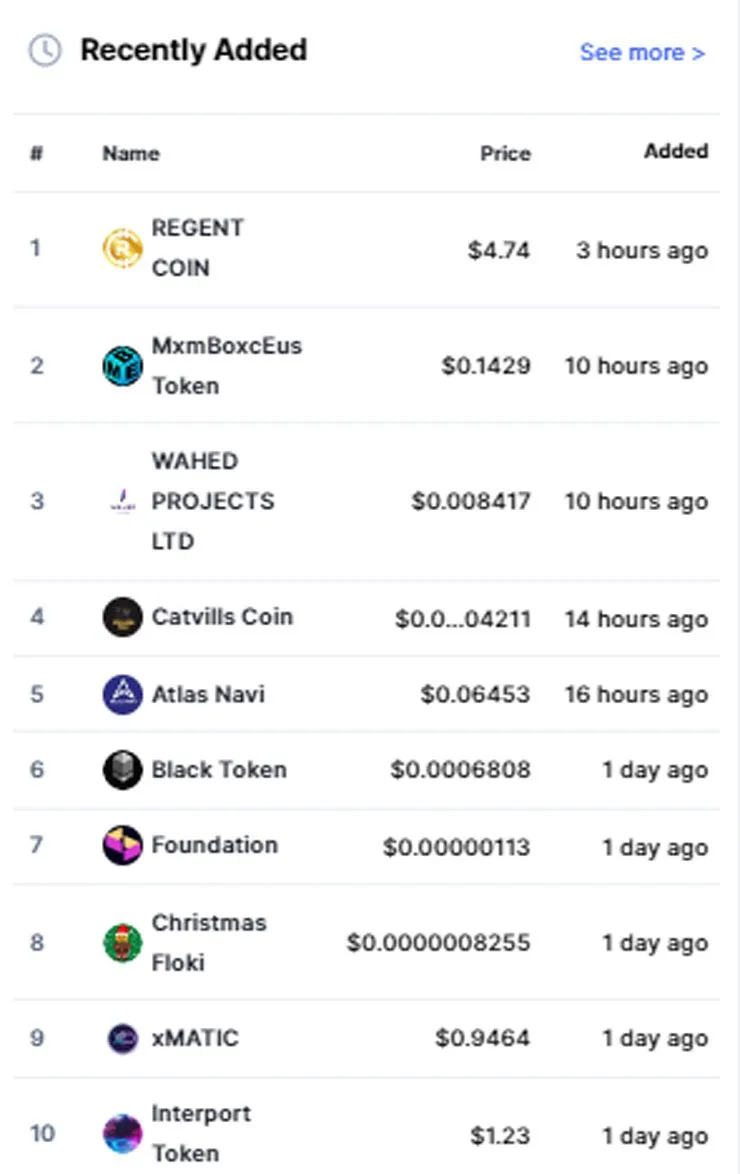Click the Atlas Navi blue icon
This screenshot has height=1174, width=740.
tap(122, 694)
